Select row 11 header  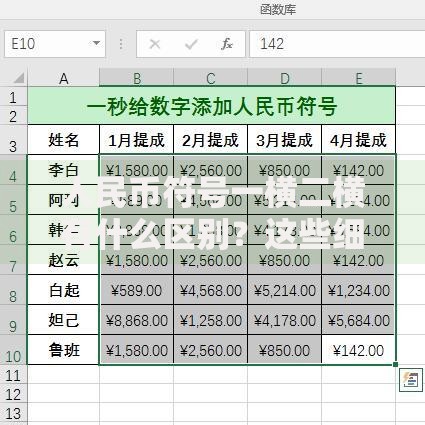(x=13, y=374)
